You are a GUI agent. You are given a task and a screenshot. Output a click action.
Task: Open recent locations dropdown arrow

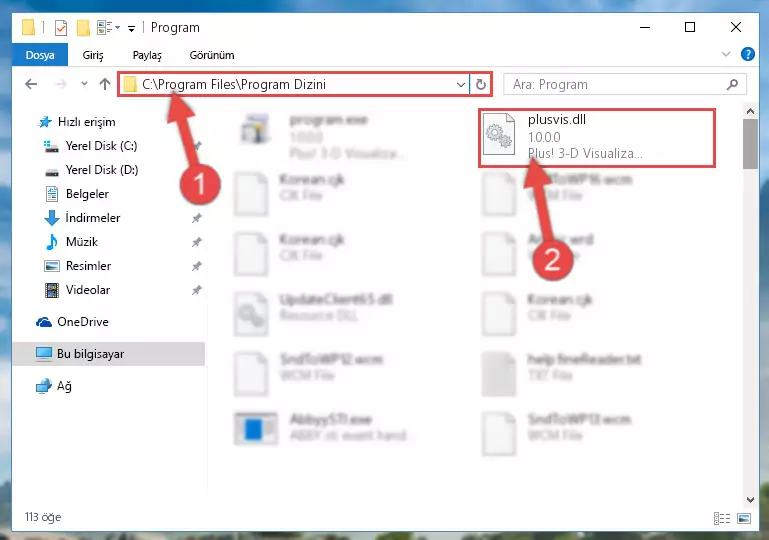tap(84, 84)
